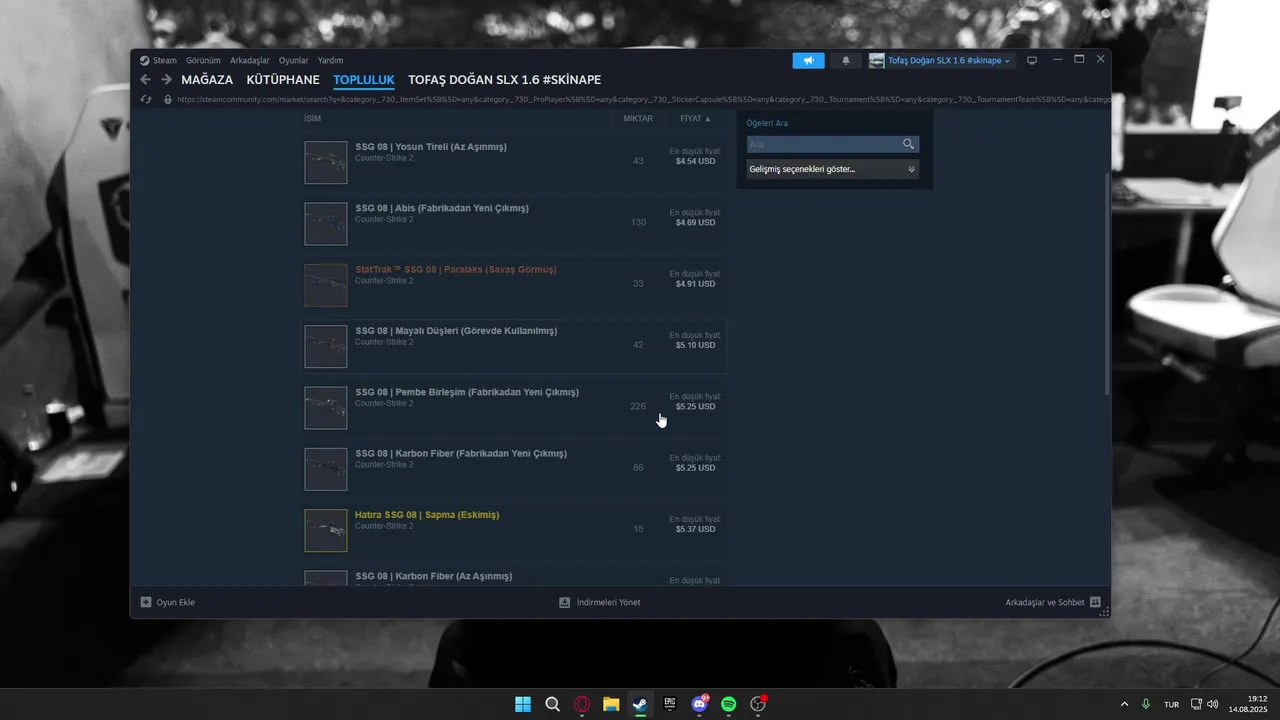This screenshot has width=1280, height=720.
Task: Open StatTrak SSG 08 | Paralaks listing
Action: pyautogui.click(x=515, y=285)
